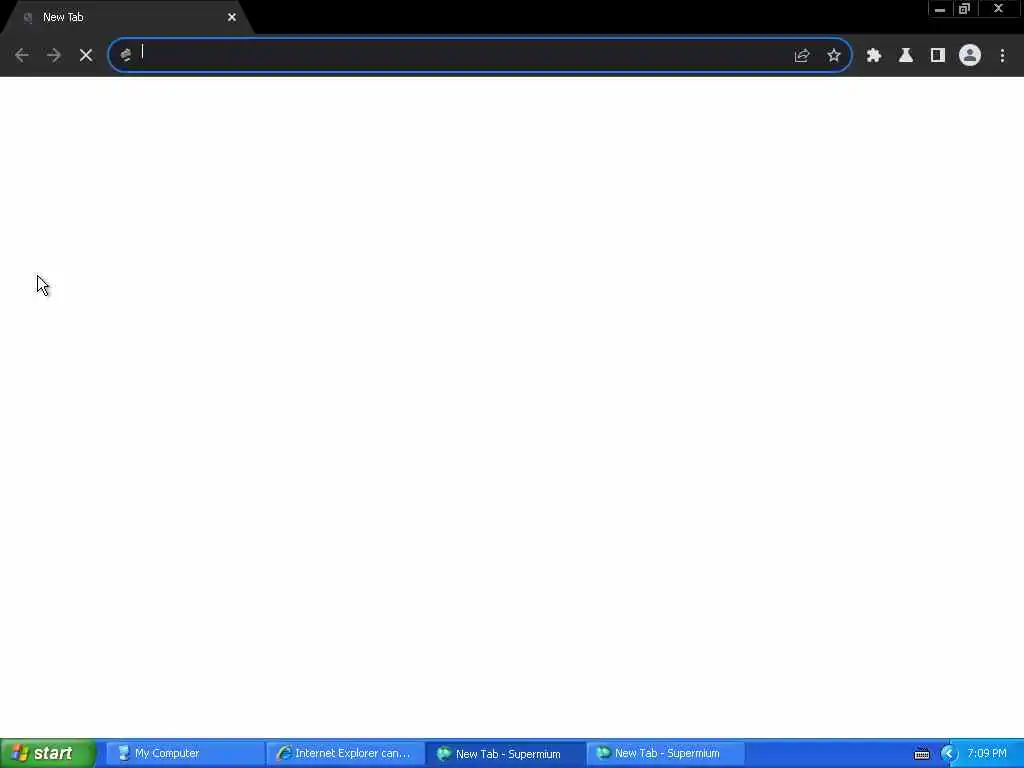1024x768 pixels.
Task: Open the profile avatar menu
Action: click(970, 56)
